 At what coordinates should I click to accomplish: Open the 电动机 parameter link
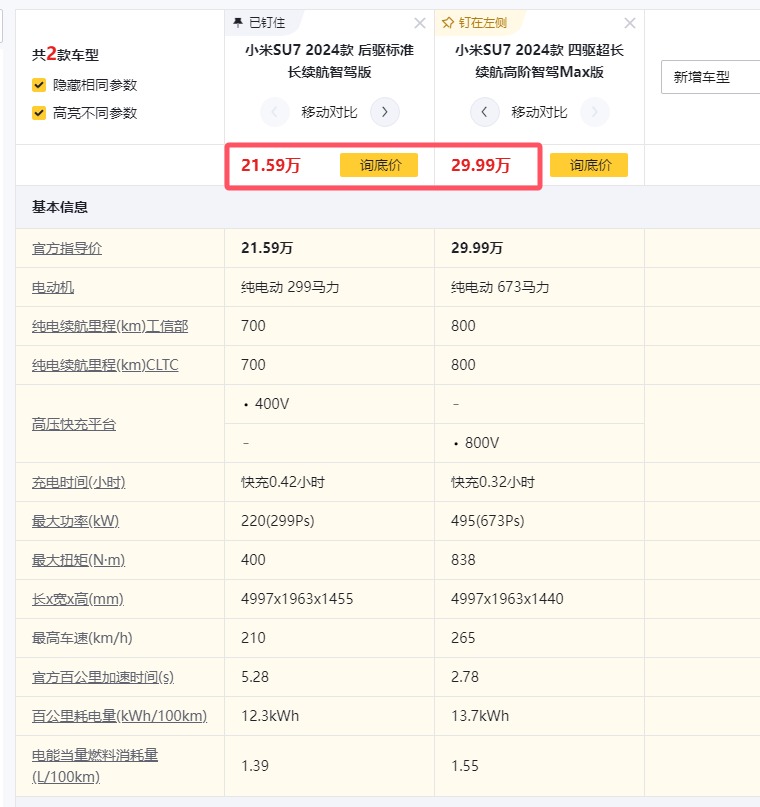click(53, 287)
